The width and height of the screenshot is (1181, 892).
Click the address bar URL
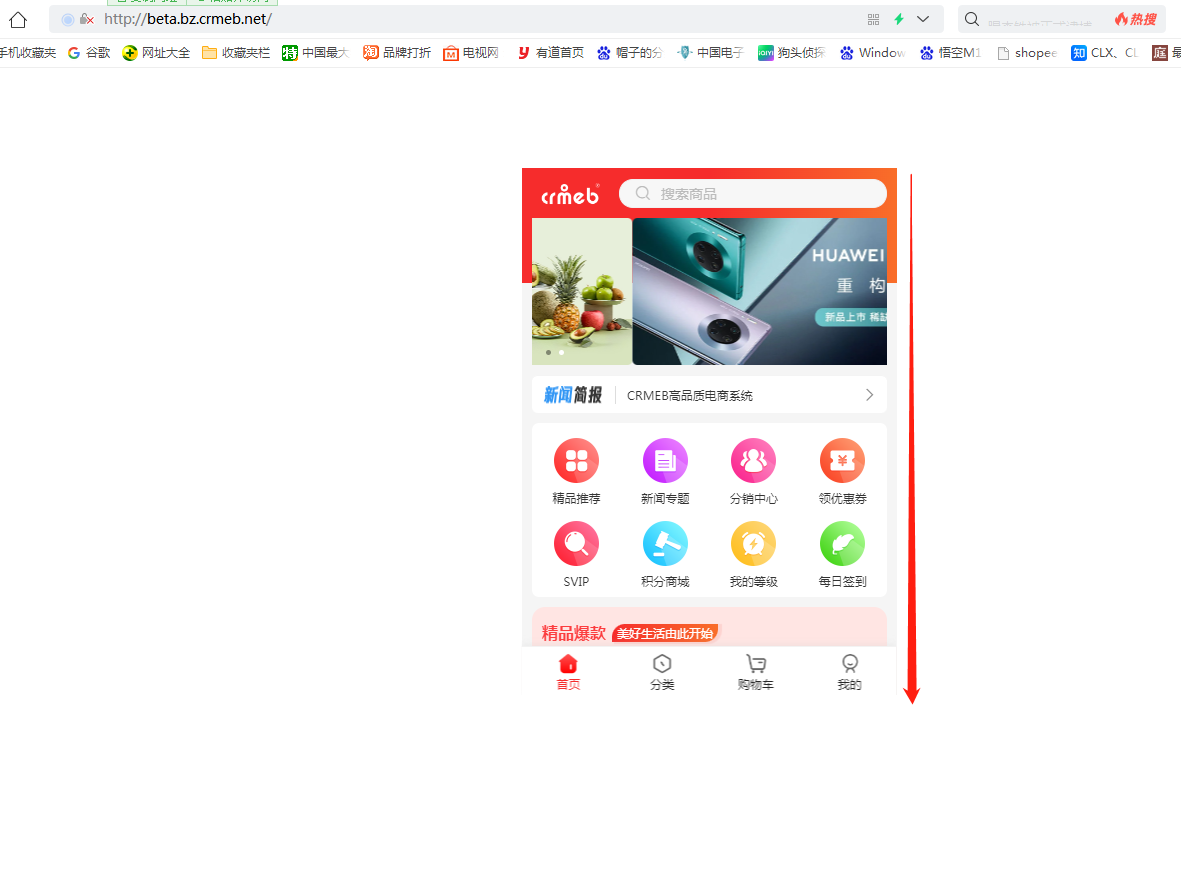188,19
